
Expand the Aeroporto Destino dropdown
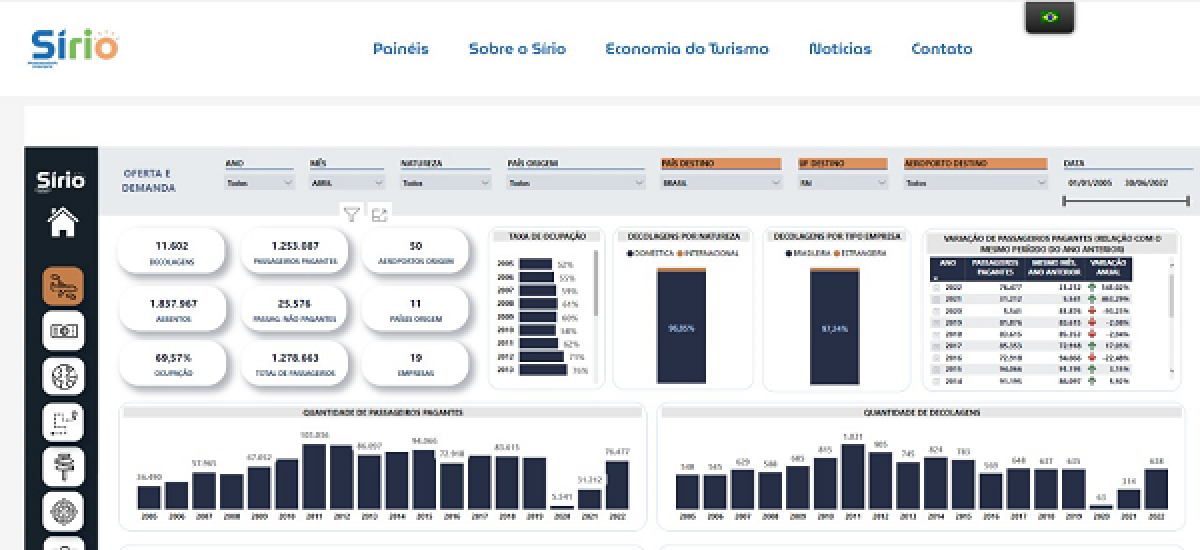(975, 183)
